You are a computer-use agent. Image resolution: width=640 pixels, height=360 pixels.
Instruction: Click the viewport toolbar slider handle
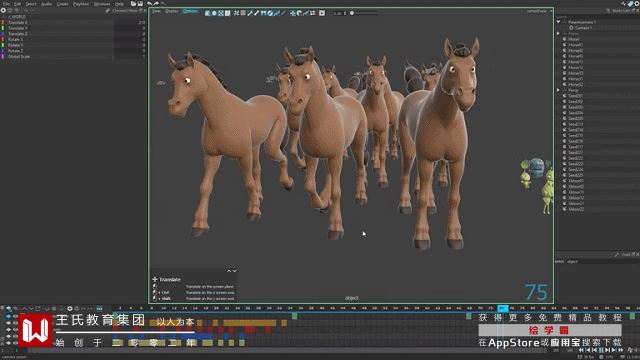point(352,13)
